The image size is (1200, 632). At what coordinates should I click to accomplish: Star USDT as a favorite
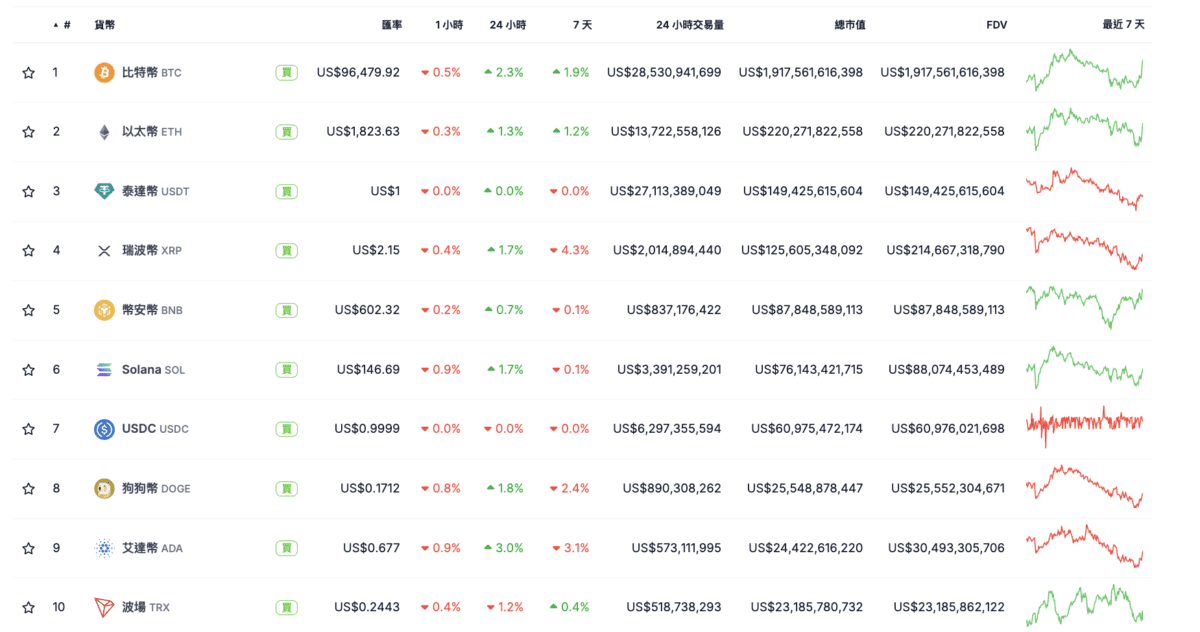coord(29,191)
